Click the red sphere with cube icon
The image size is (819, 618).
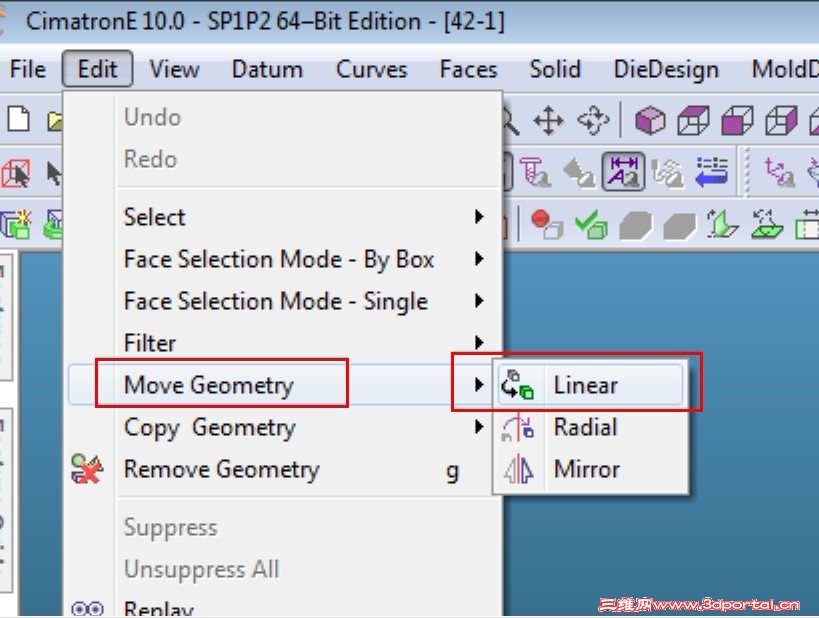(546, 224)
